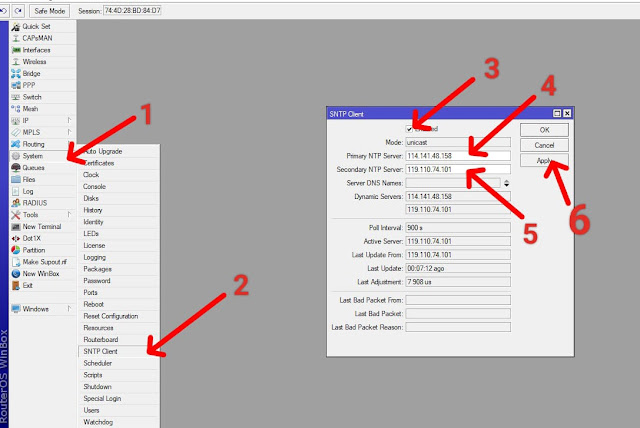The width and height of the screenshot is (640, 428).
Task: Choose Scheduler in System submenu
Action: point(118,363)
